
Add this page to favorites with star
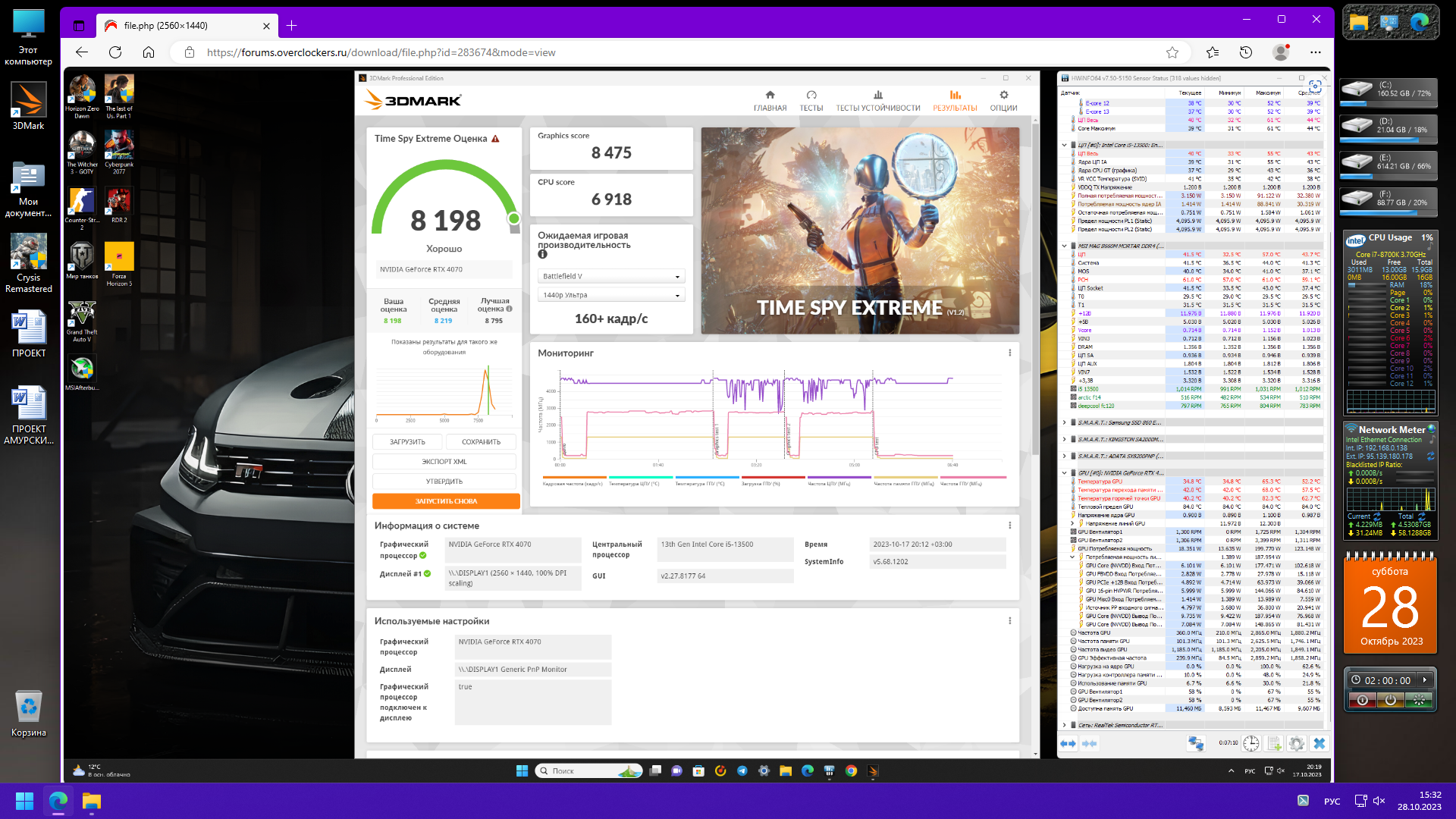(1172, 52)
